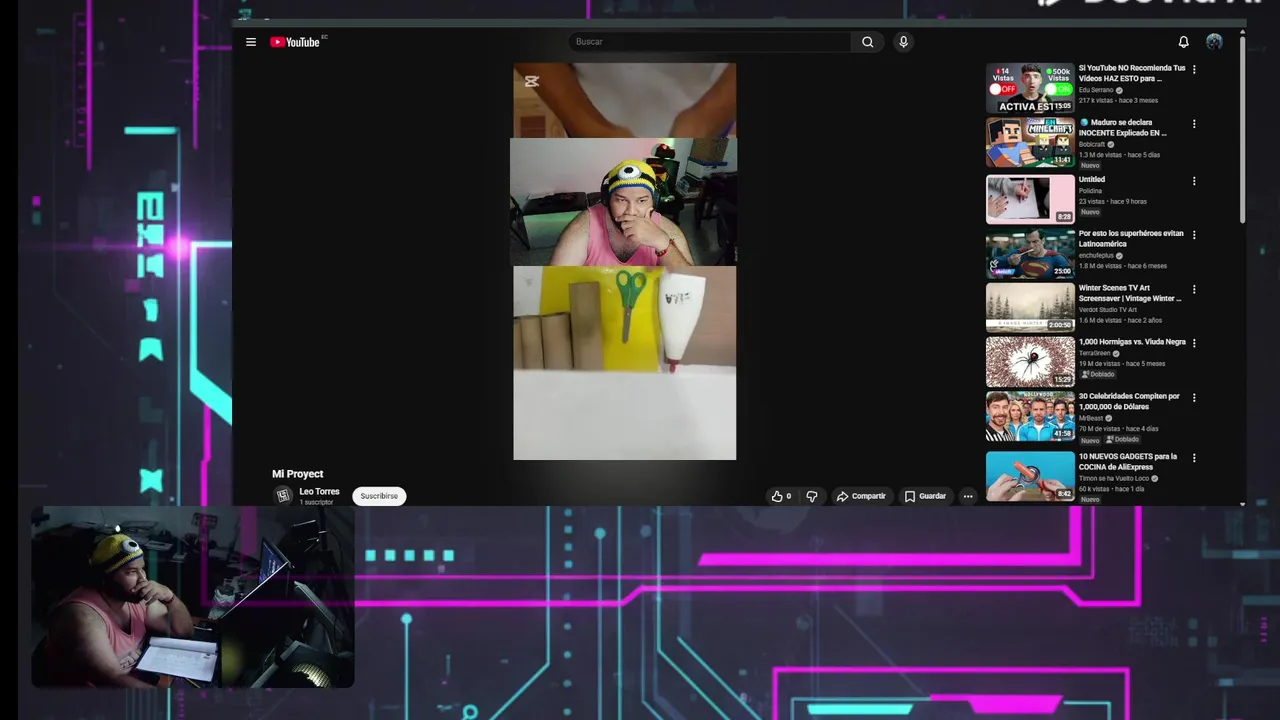Click the Compartir share button
Image resolution: width=1280 pixels, height=720 pixels.
[861, 496]
